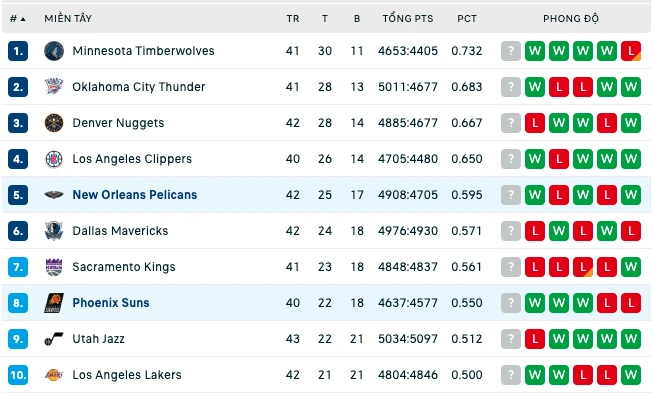Select the Utah Jazz team name

[98, 339]
